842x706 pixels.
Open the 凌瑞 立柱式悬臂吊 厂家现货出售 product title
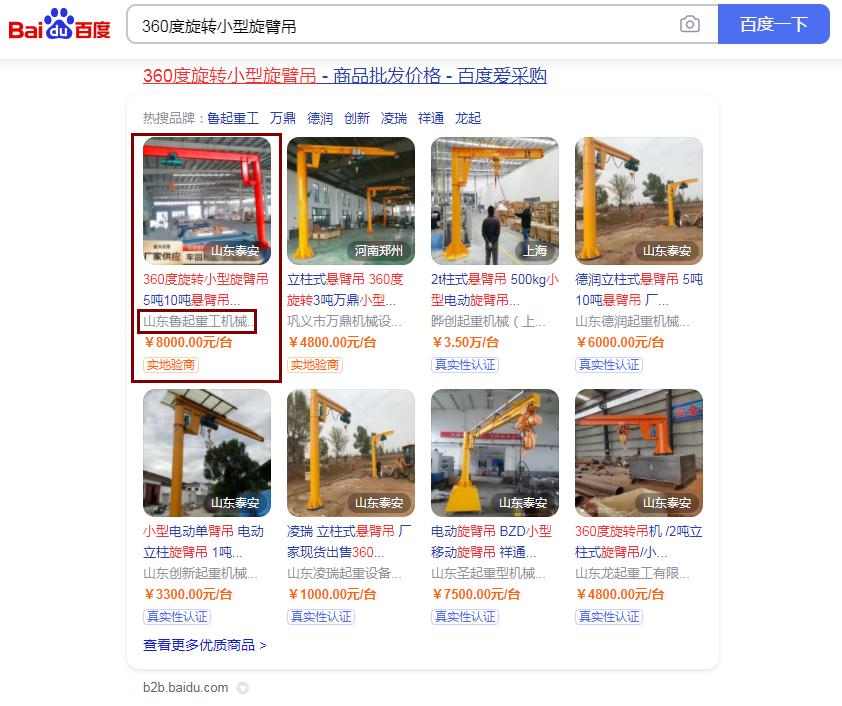(x=350, y=542)
